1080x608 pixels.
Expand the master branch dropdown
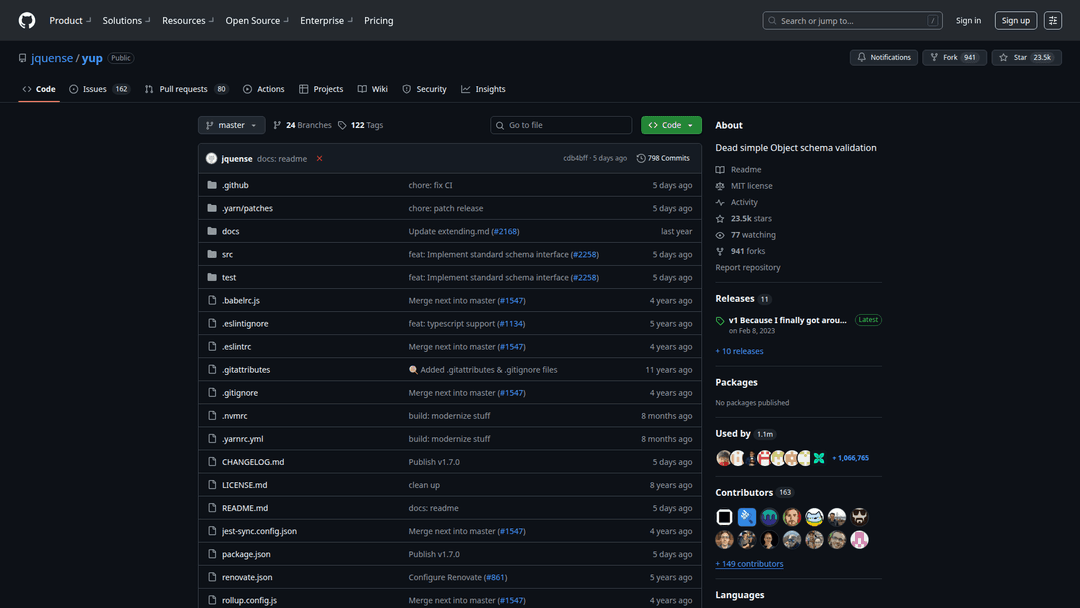(231, 125)
